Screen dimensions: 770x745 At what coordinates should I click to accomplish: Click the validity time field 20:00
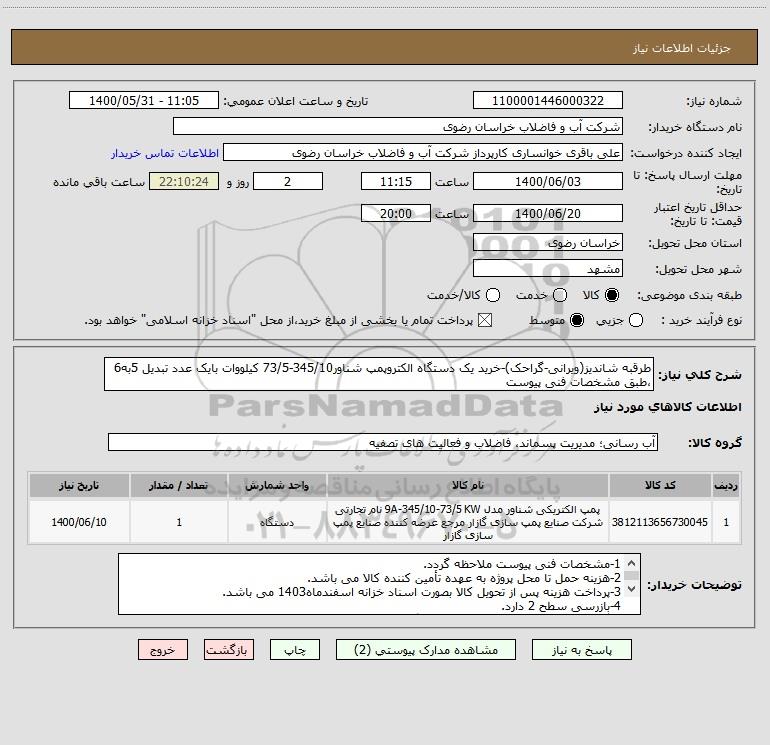396,213
